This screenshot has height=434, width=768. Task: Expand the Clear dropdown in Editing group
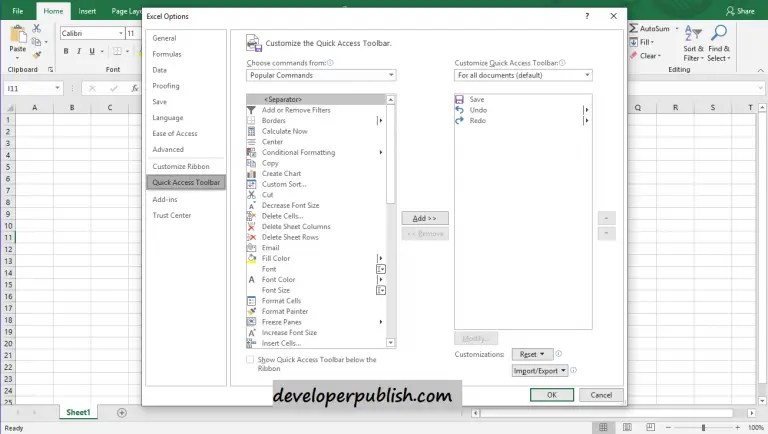point(659,56)
